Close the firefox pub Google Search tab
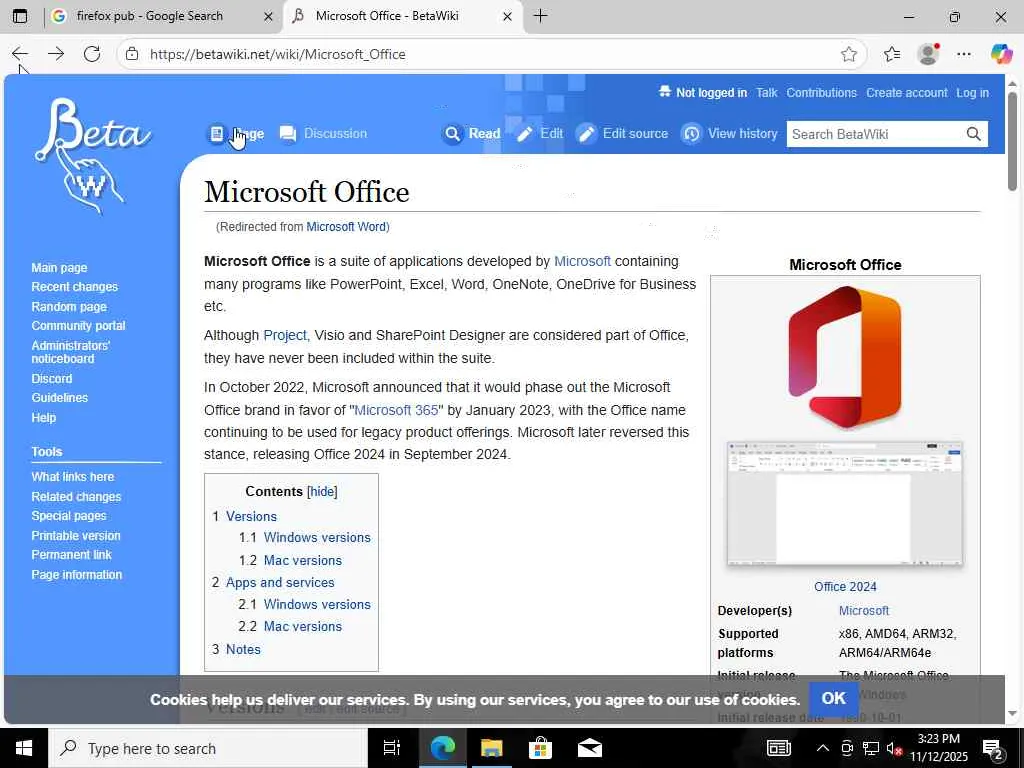The width and height of the screenshot is (1024, 768). [268, 16]
